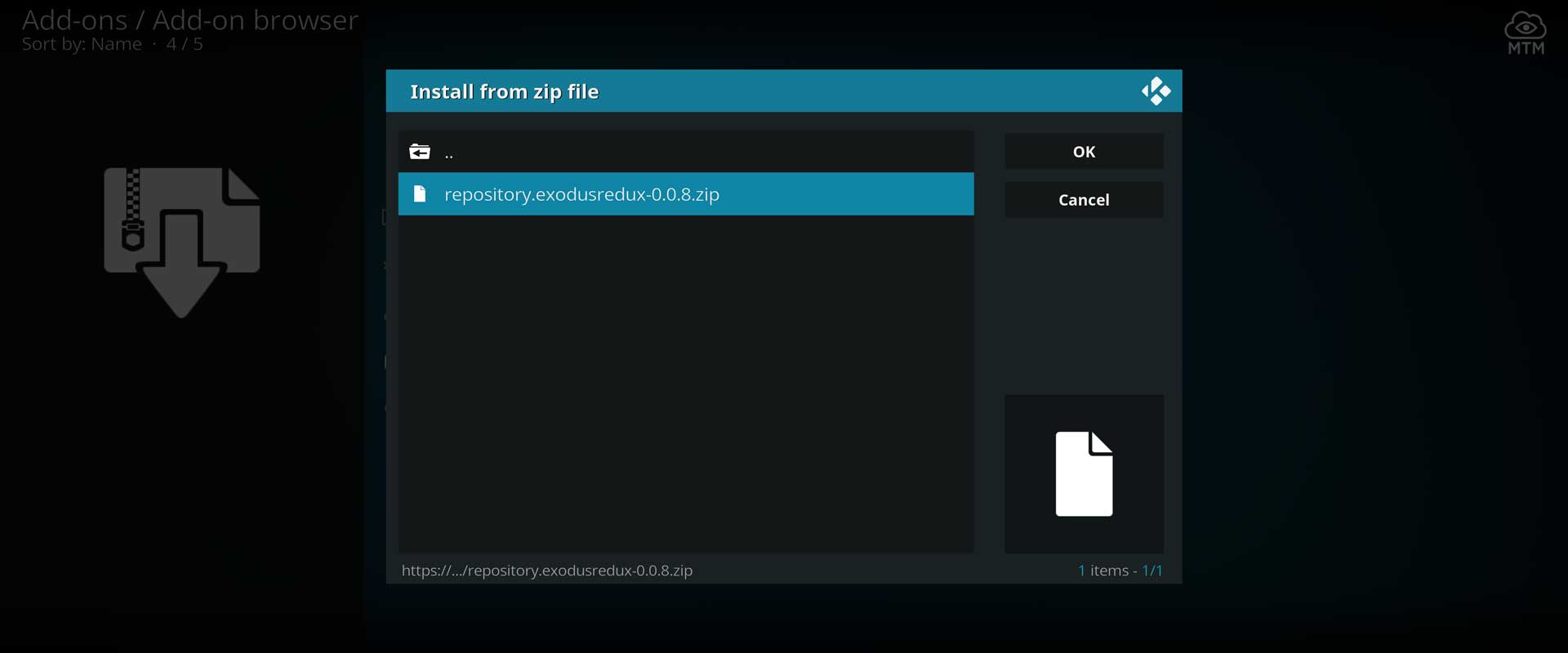The height and width of the screenshot is (653, 1568).
Task: Cancel the zip install dialog
Action: [1084, 200]
